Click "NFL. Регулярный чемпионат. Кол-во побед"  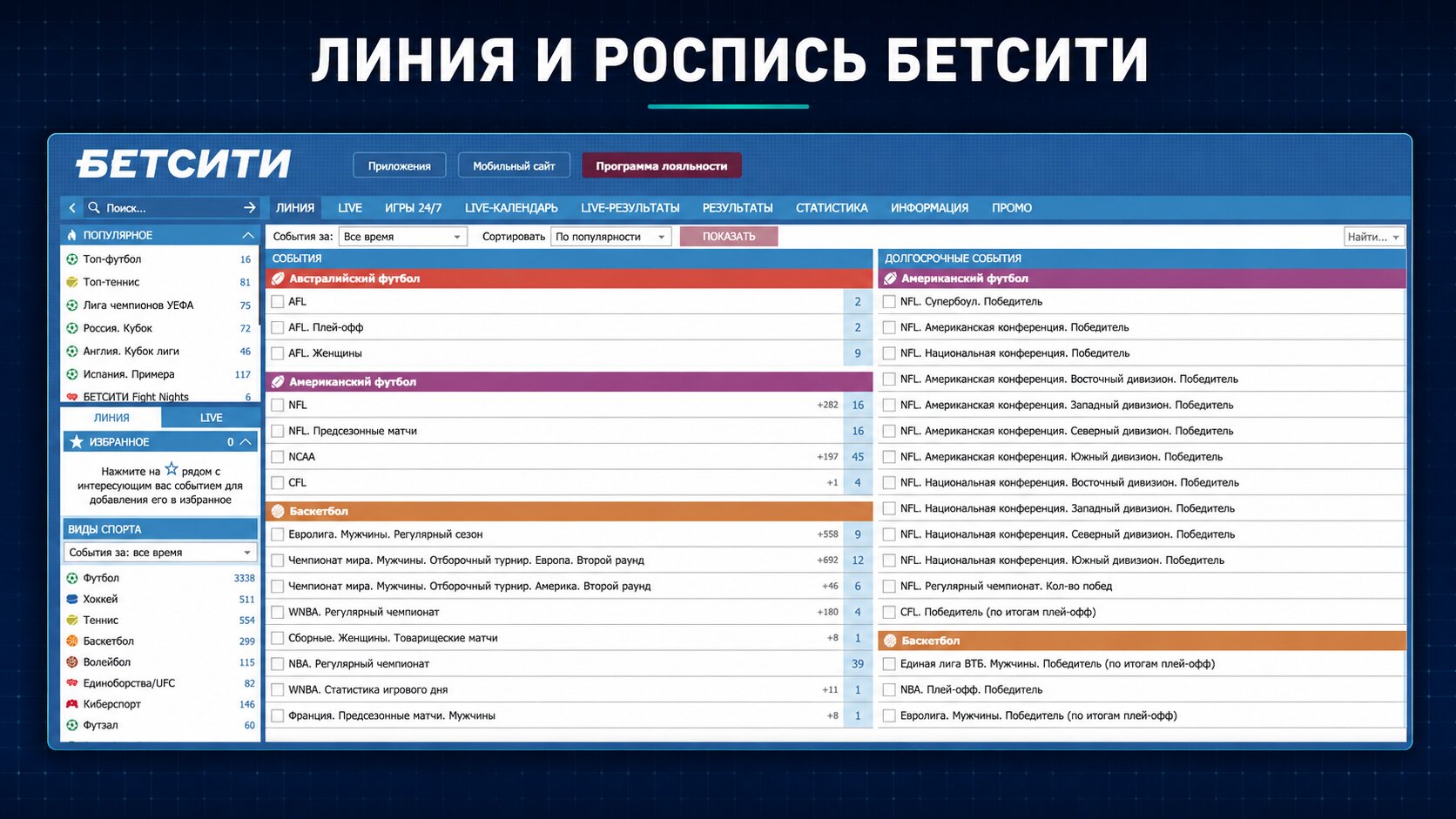pos(1006,587)
